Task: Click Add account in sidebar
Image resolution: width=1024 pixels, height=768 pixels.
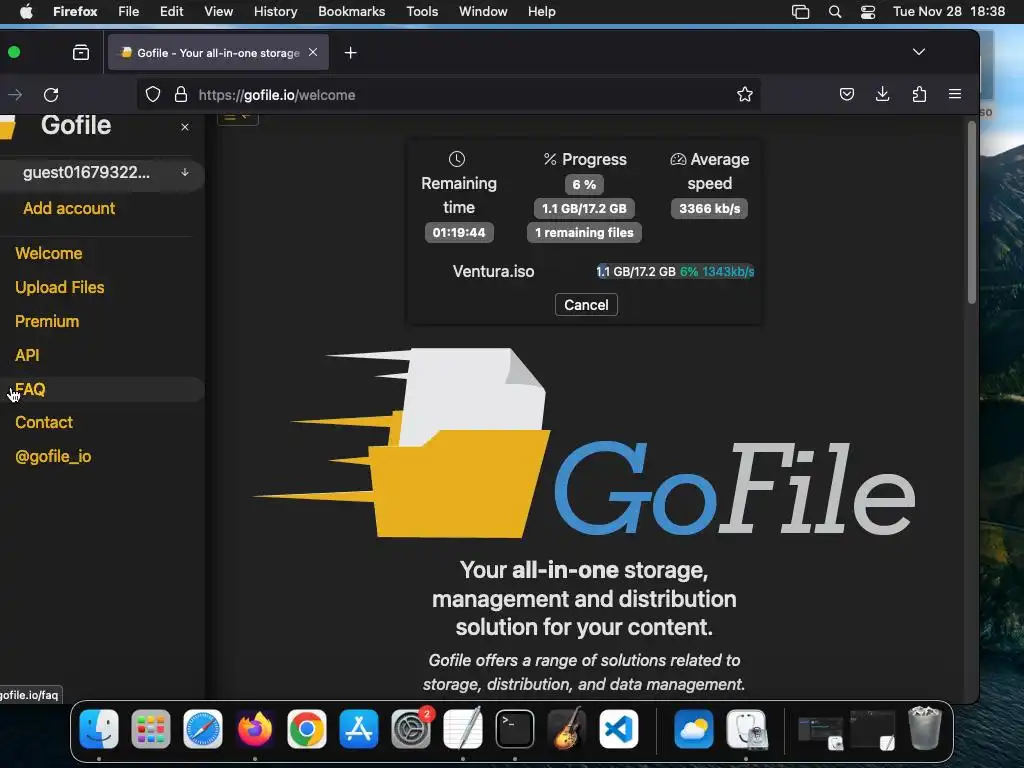Action: coord(69,208)
